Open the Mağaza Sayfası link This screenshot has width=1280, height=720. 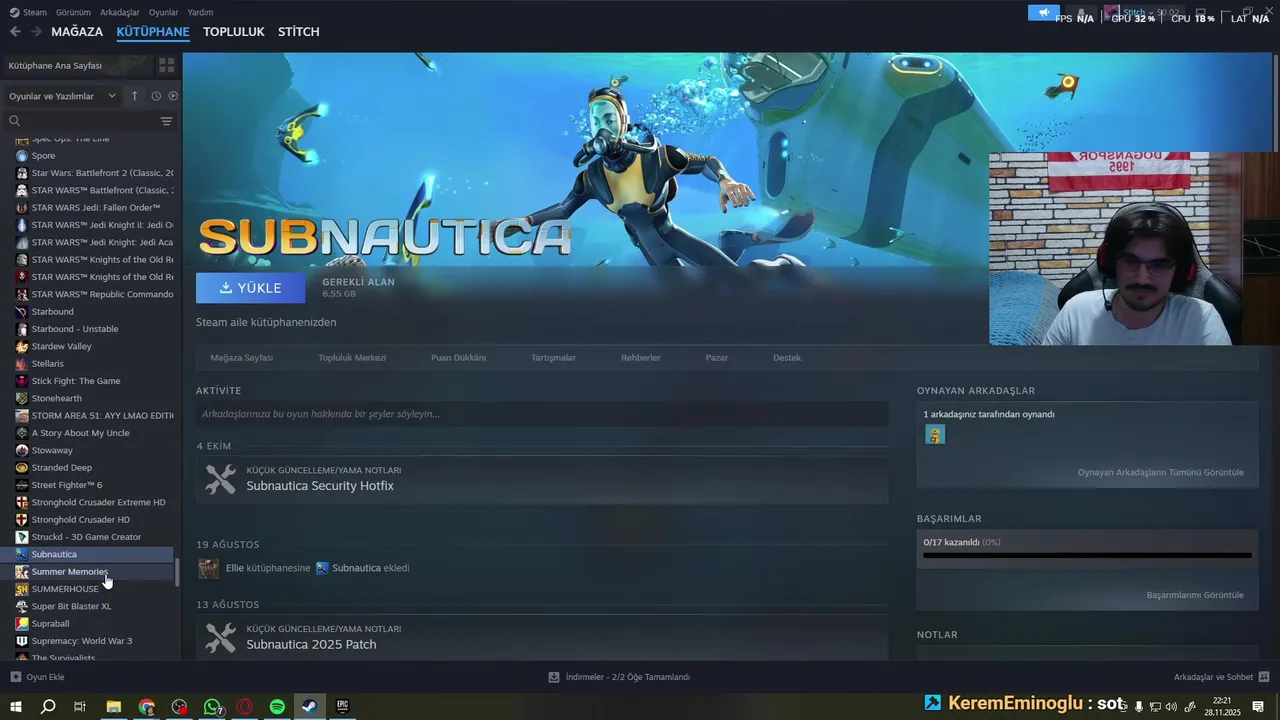pyautogui.click(x=241, y=357)
